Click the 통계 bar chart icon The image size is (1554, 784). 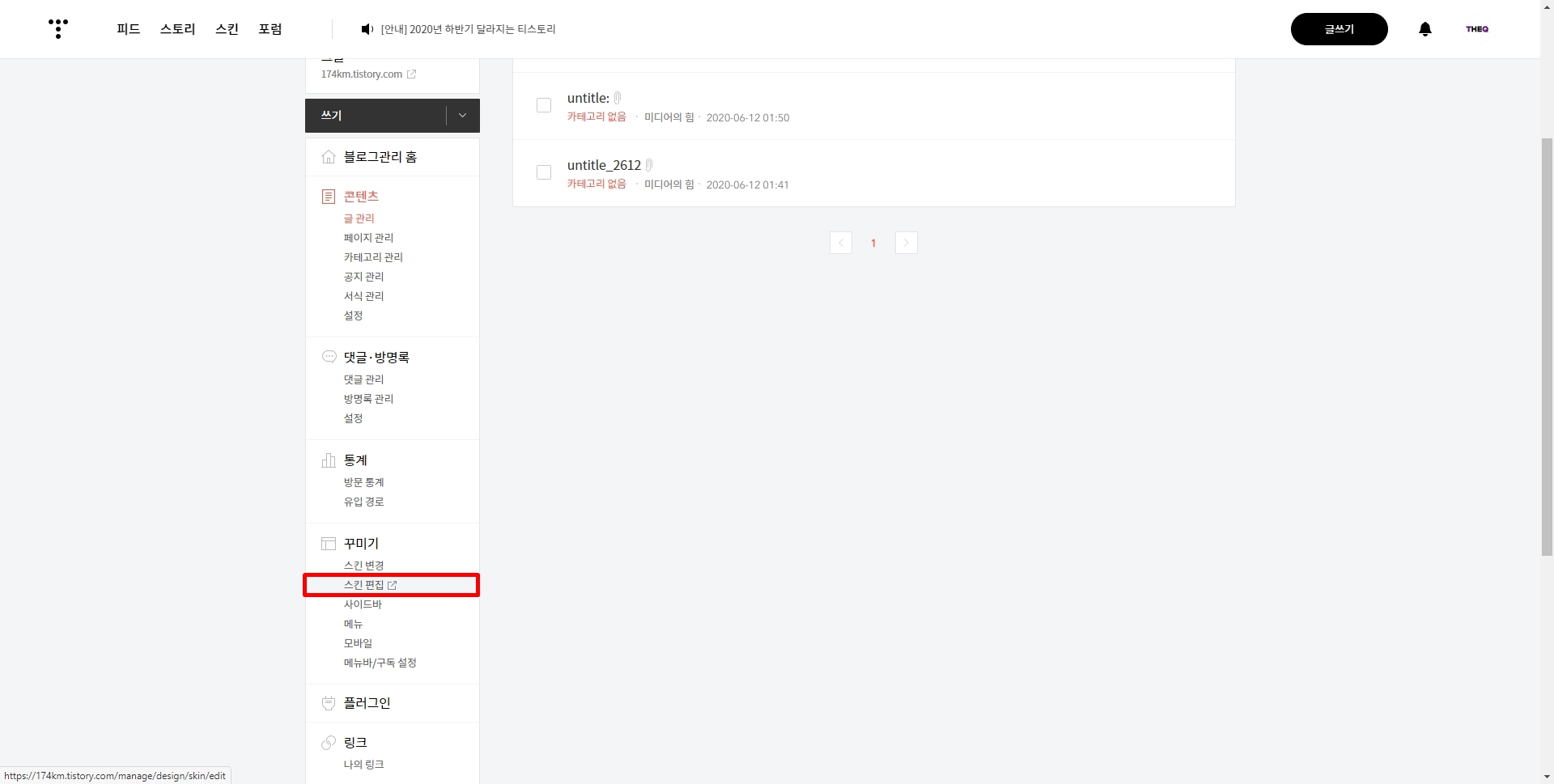329,460
